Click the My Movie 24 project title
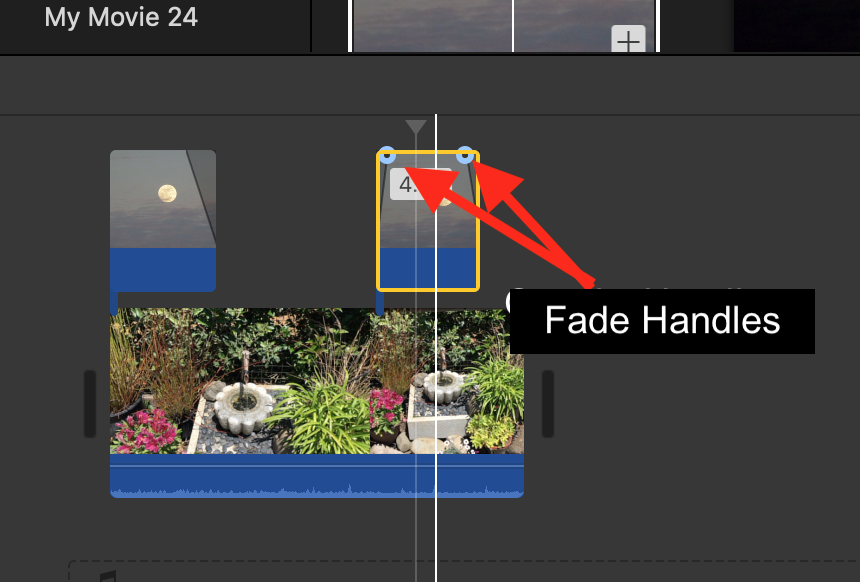 120,16
